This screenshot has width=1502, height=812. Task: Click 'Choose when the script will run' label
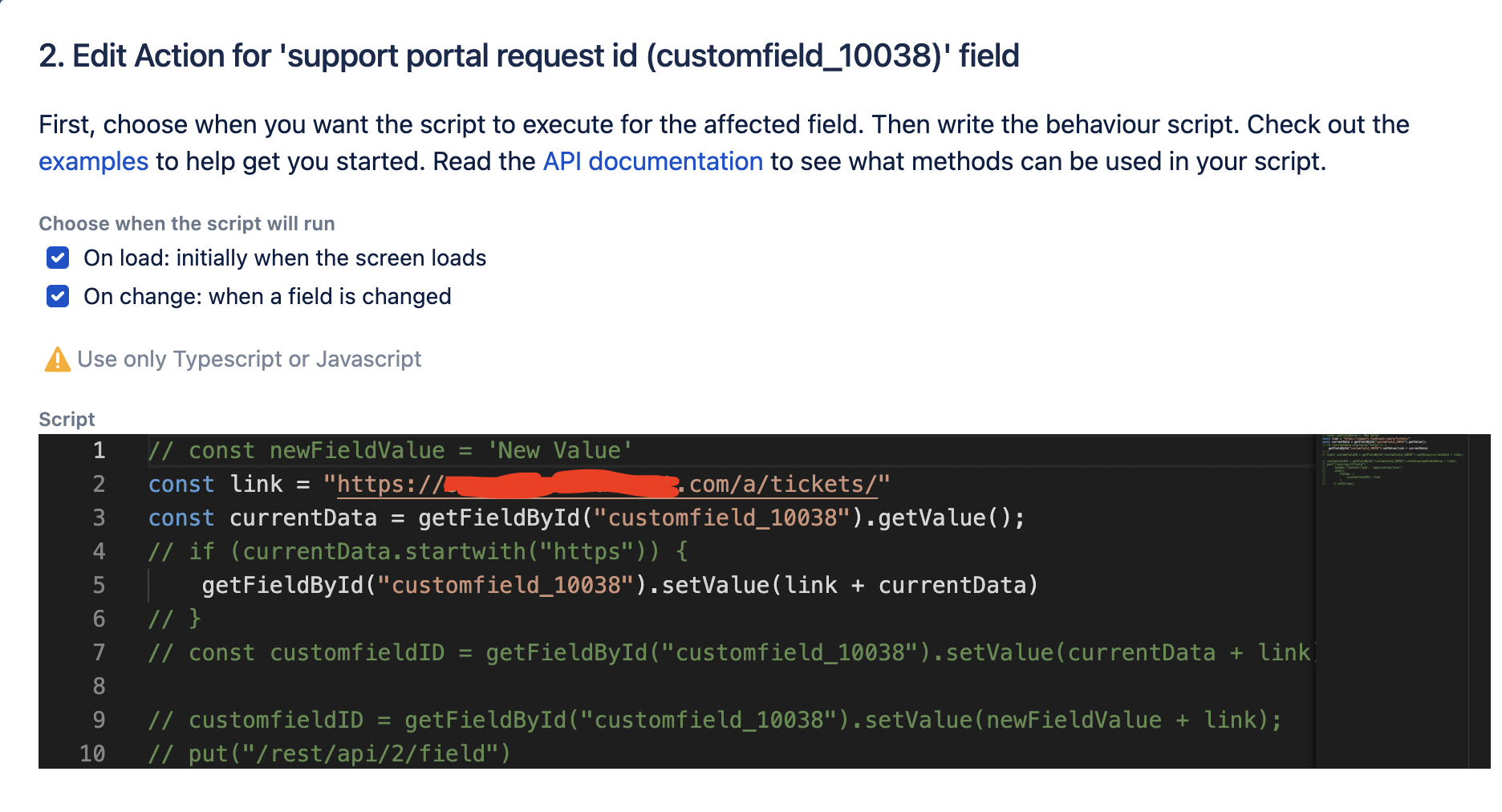187,223
